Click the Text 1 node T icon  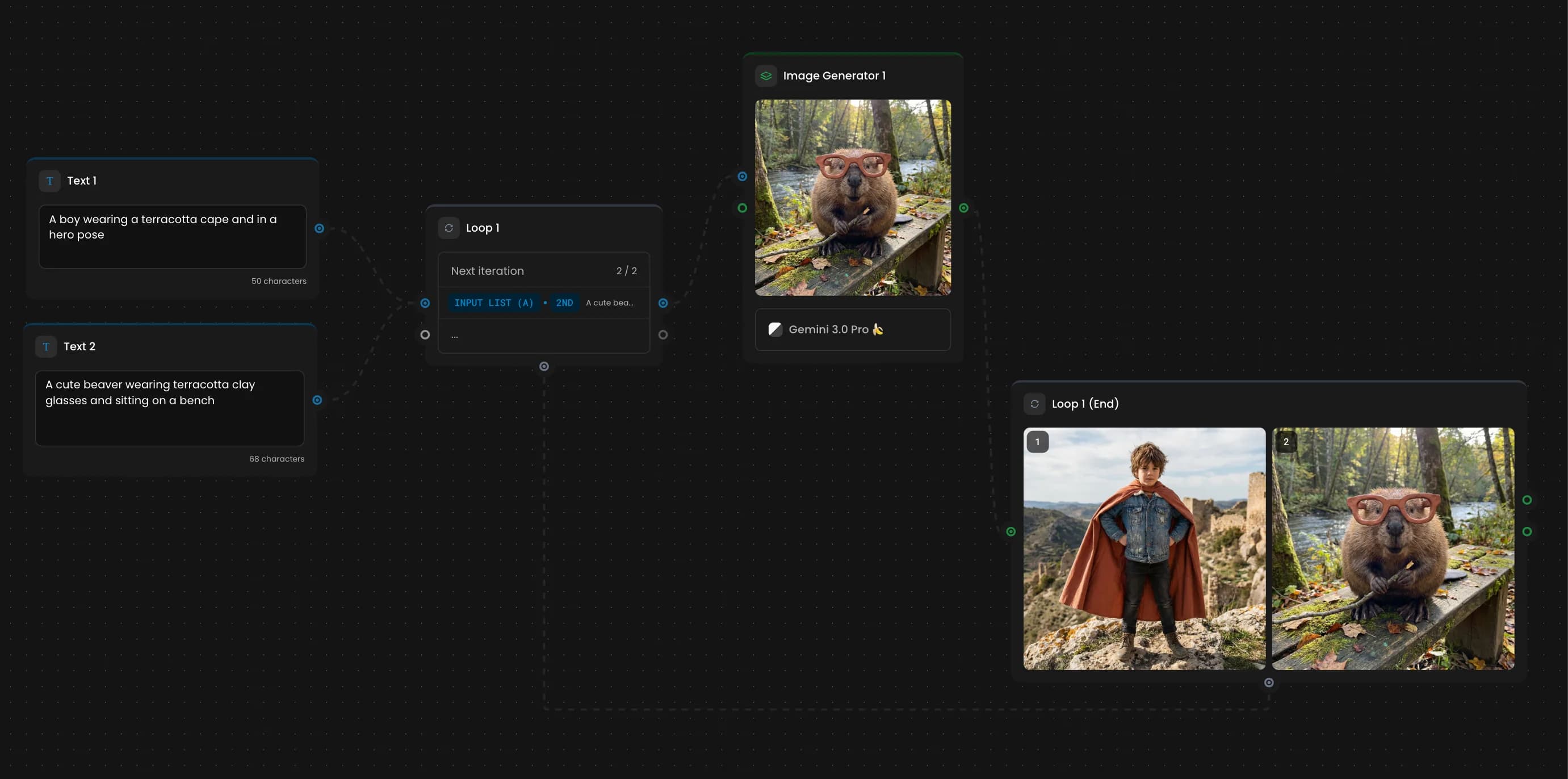(49, 181)
